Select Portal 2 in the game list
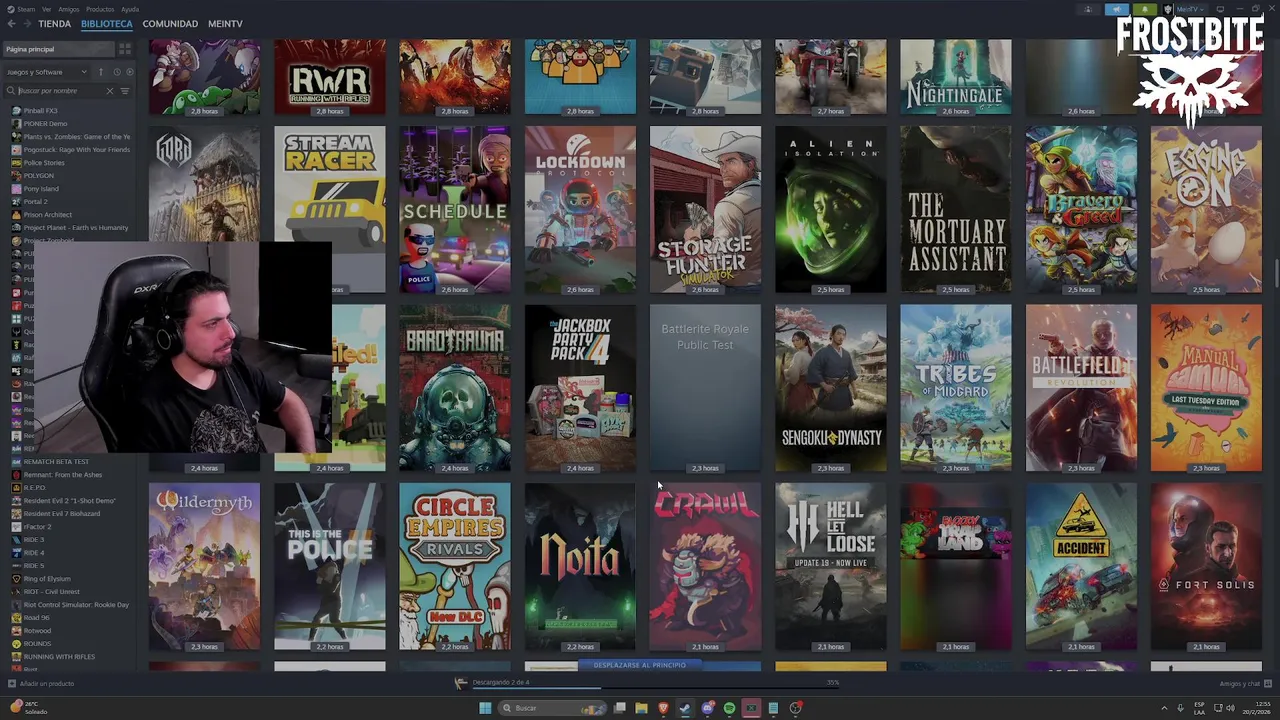 (x=35, y=202)
